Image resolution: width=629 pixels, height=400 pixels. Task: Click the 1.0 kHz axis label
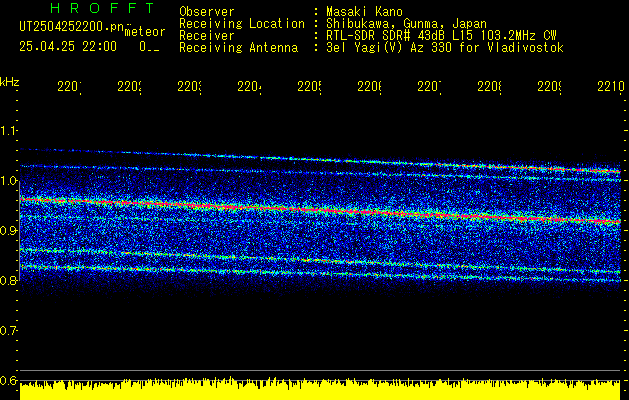click(8, 181)
